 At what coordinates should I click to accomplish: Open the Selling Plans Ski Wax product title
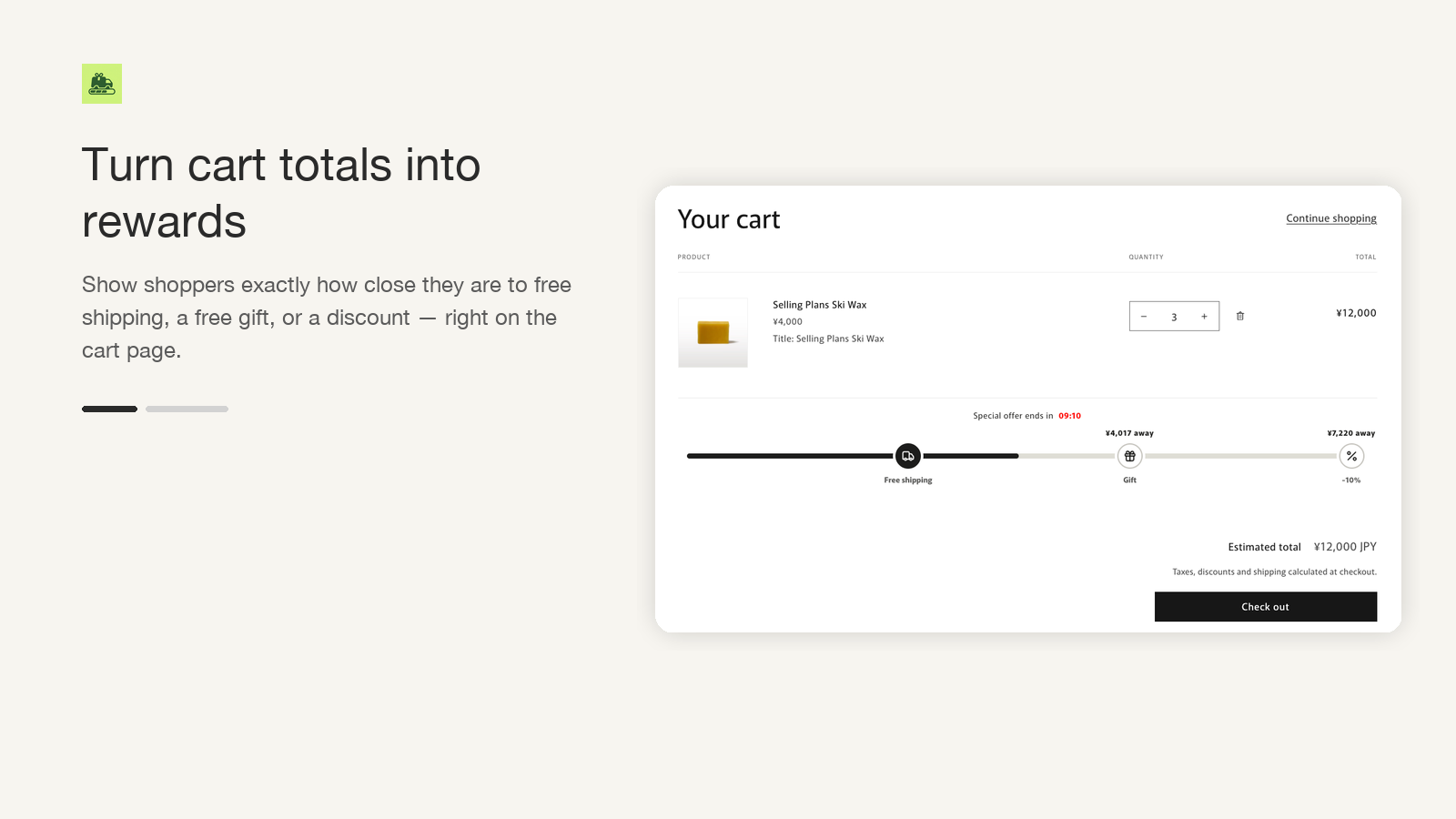(x=820, y=305)
